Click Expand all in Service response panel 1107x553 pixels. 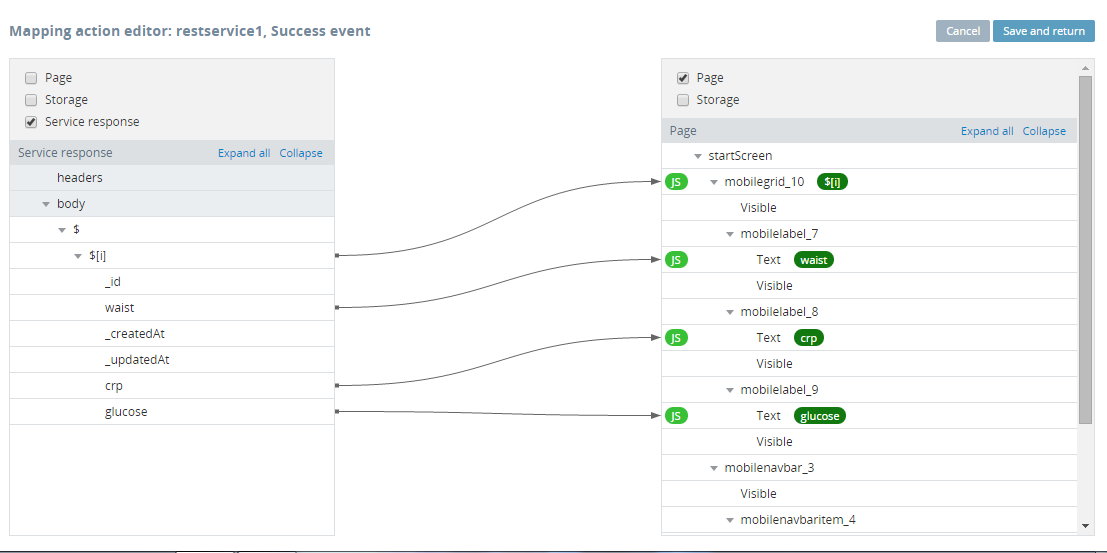click(244, 153)
